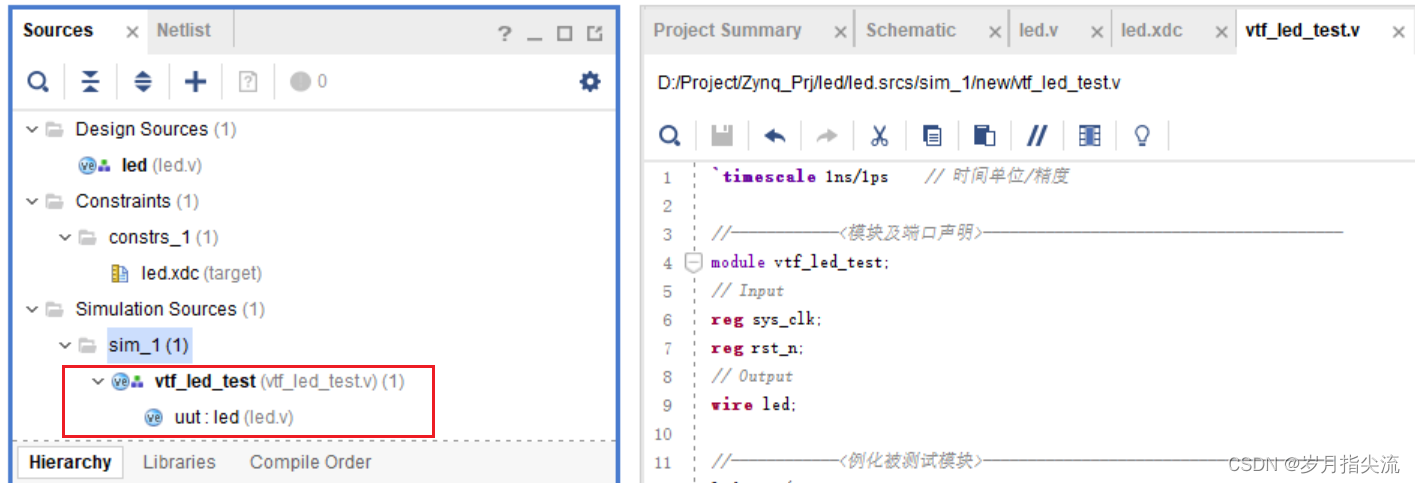Click the editor search magnifier icon
Viewport: 1415px width, 483px height.
coord(671,135)
